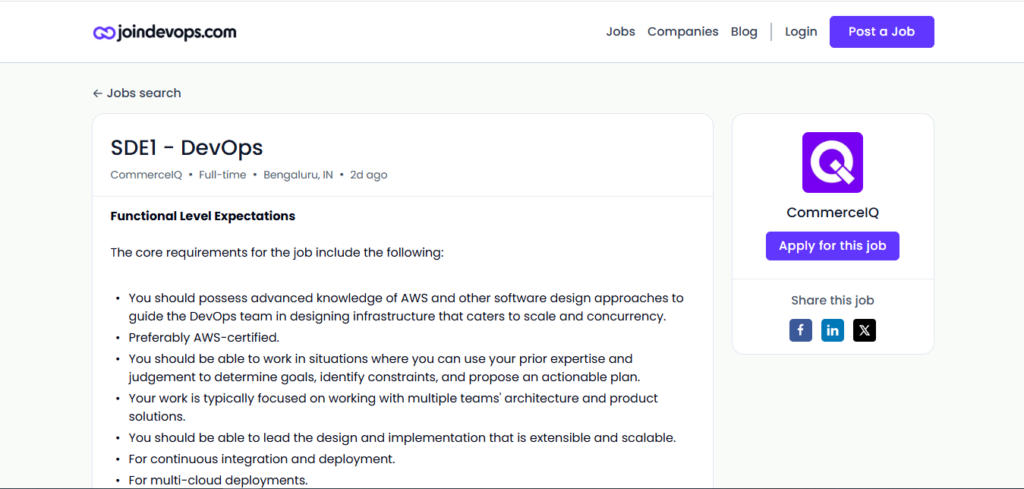The height and width of the screenshot is (489, 1024).
Task: Click 'For multi-cloud deployments.' bullet
Action: (x=218, y=481)
